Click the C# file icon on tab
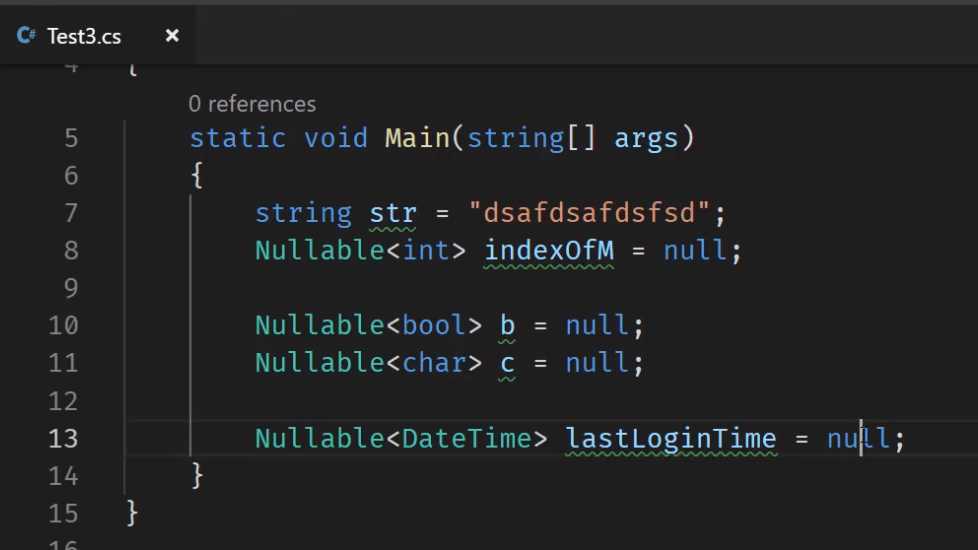This screenshot has width=978, height=550. coord(26,36)
